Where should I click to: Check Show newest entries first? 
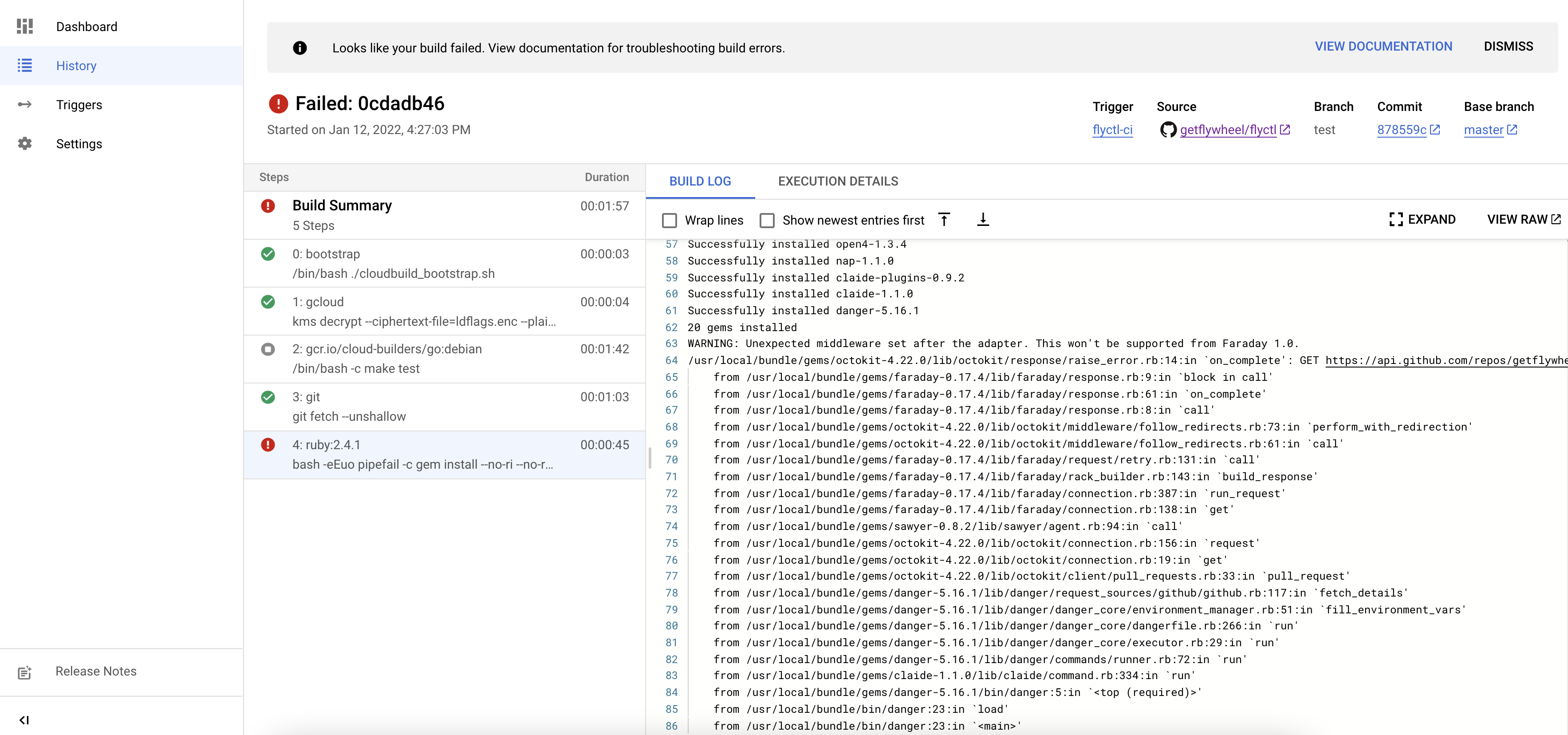pos(767,221)
